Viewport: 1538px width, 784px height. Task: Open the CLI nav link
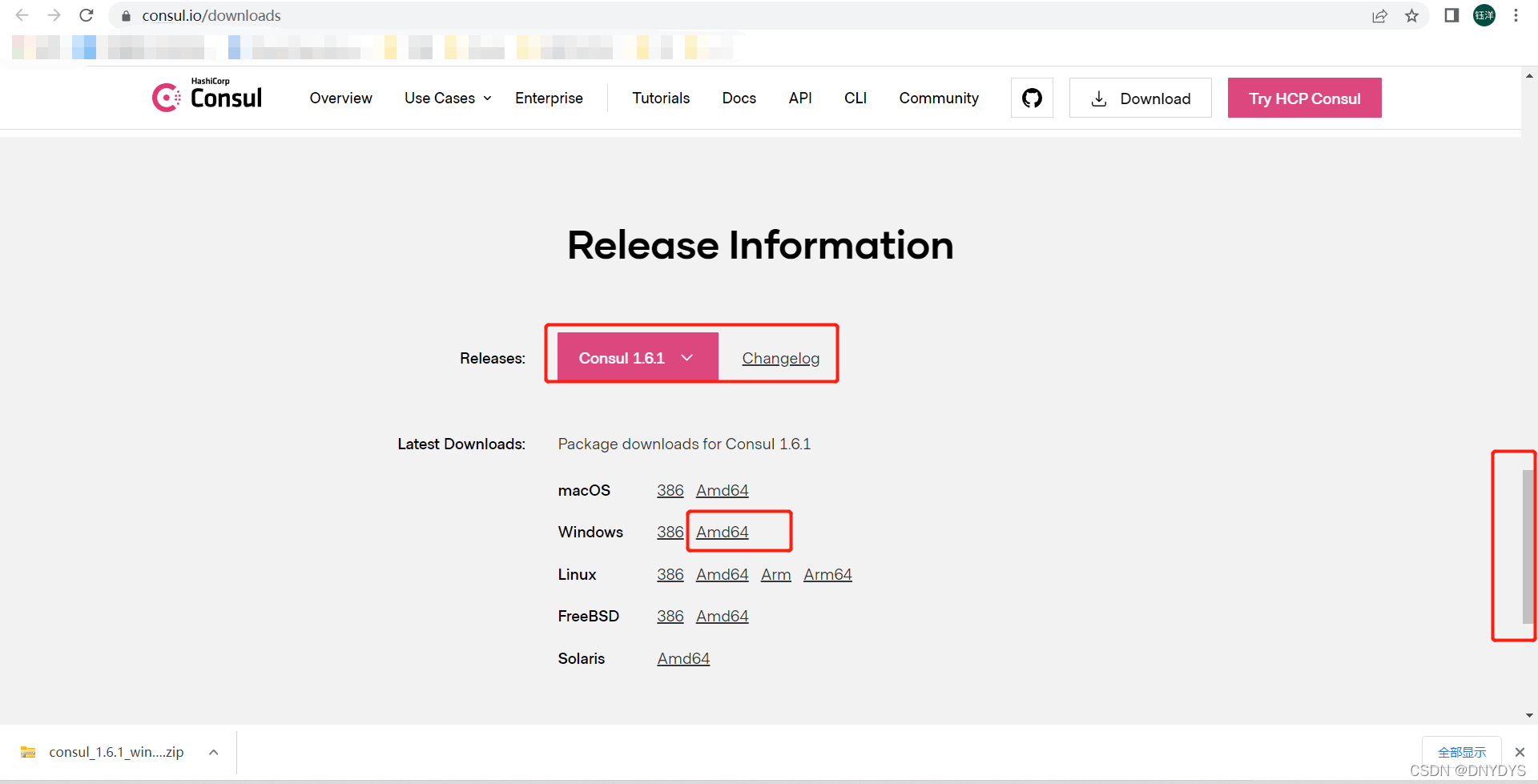tap(856, 98)
